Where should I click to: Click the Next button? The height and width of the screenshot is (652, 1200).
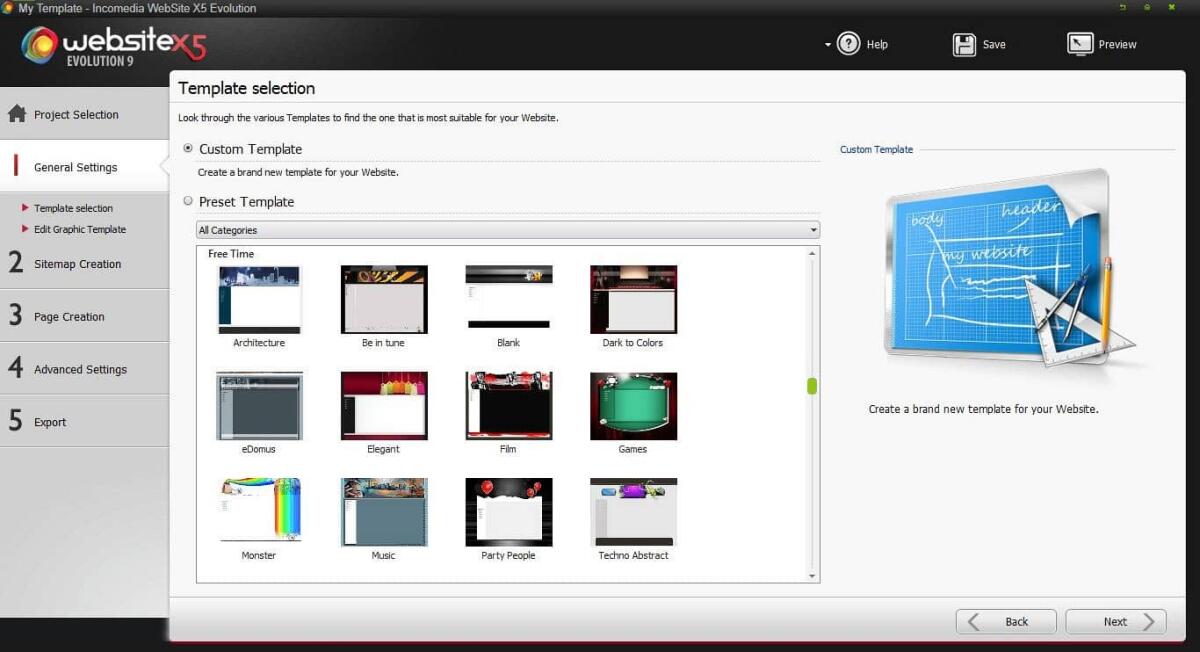[x=1114, y=621]
